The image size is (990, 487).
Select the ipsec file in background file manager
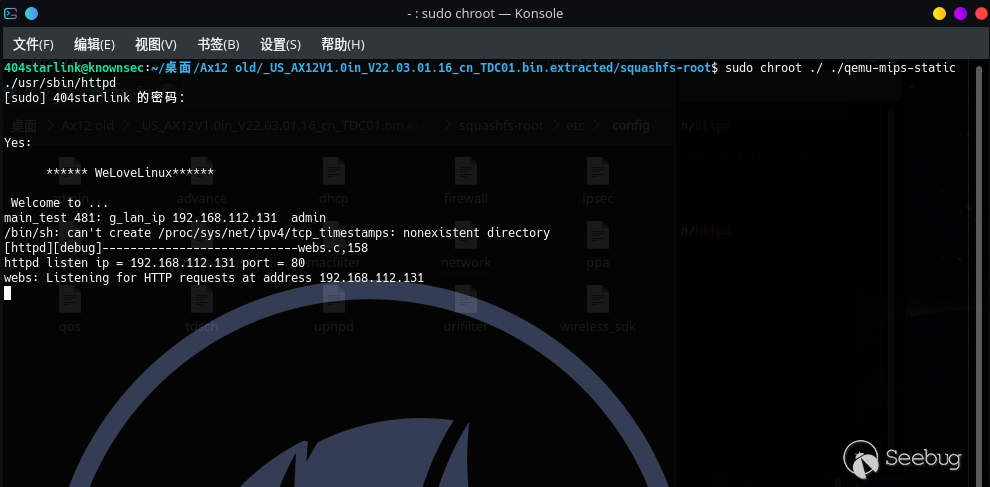click(x=598, y=181)
